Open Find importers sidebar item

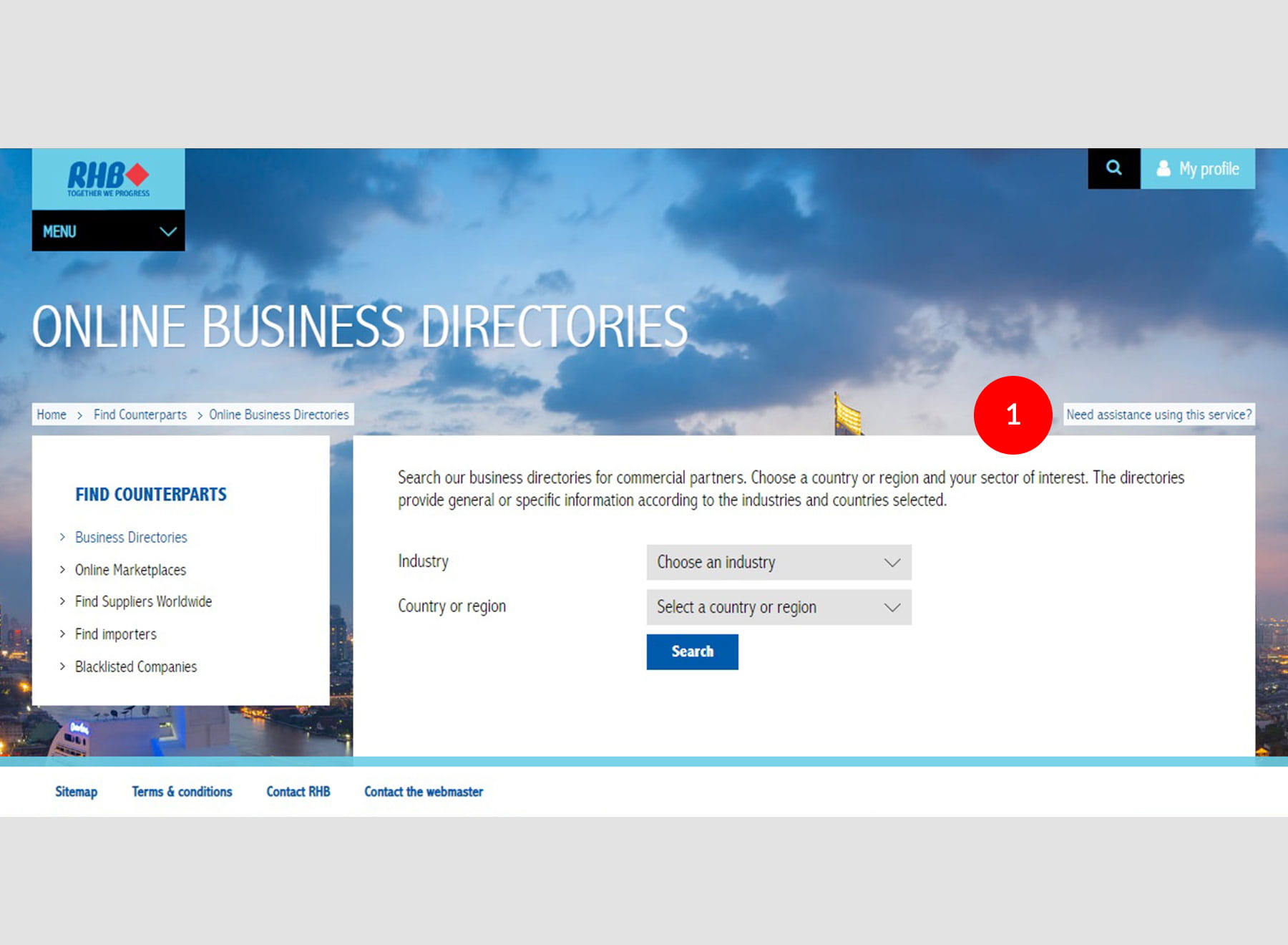[115, 634]
